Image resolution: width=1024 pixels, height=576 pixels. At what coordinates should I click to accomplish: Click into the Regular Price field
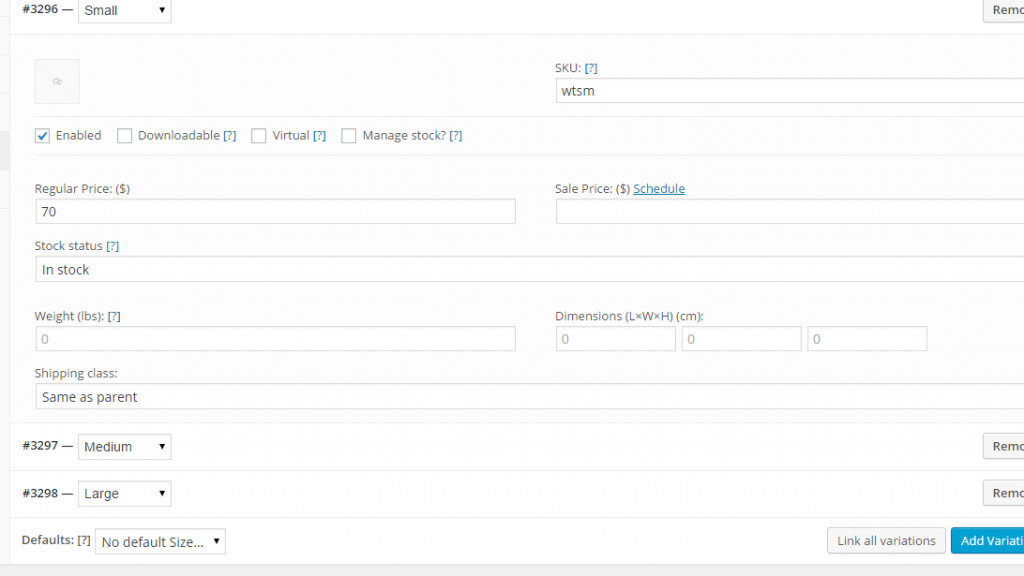point(275,212)
